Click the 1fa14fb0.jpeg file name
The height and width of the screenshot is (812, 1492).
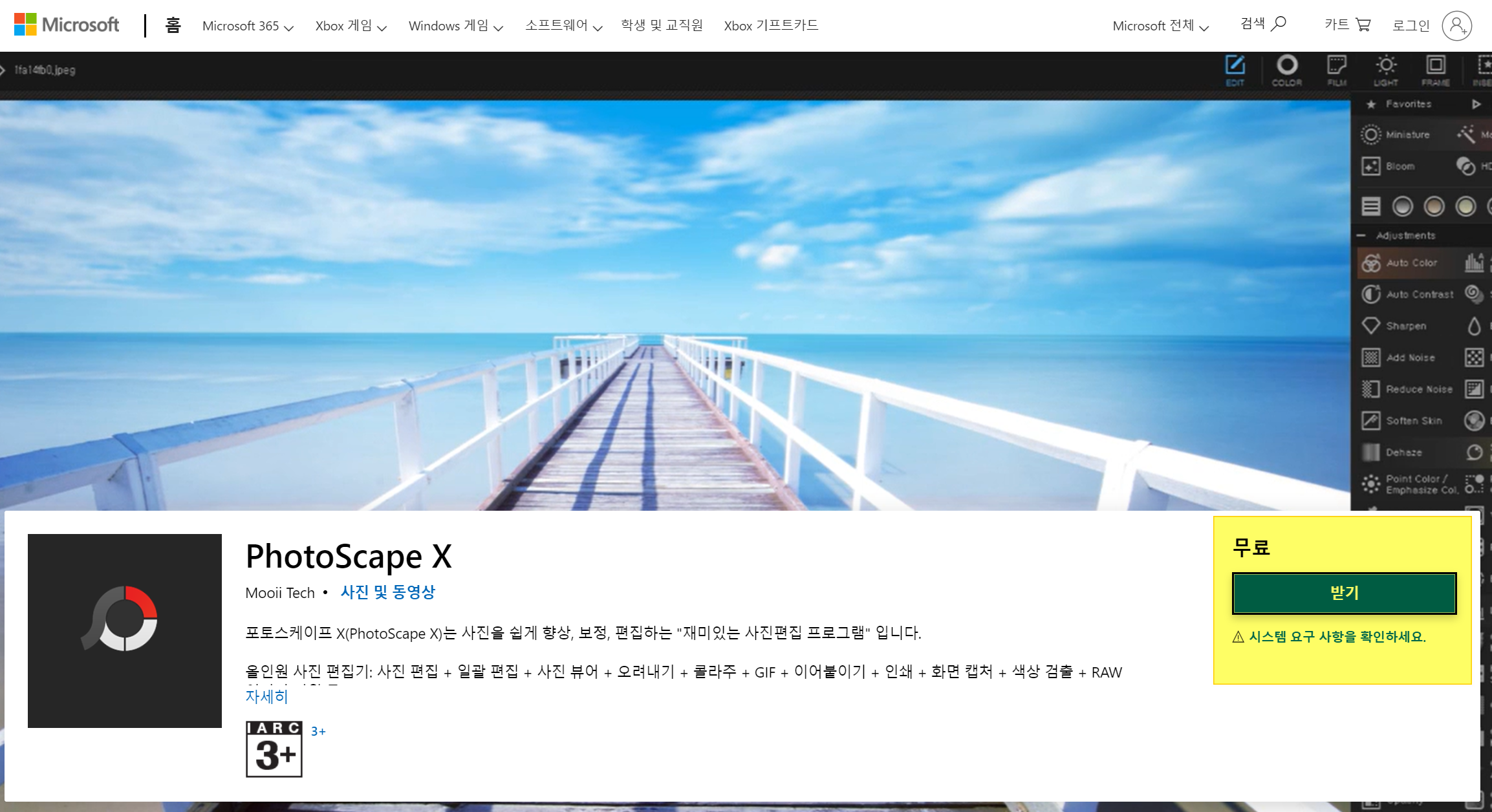45,70
